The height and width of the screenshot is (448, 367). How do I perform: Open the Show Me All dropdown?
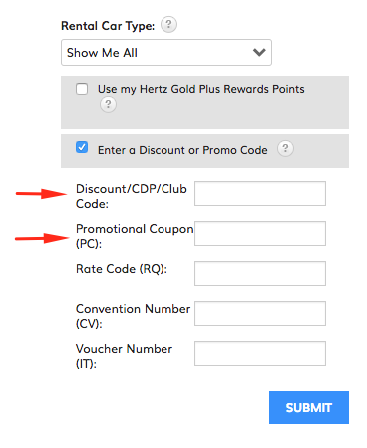(x=166, y=53)
